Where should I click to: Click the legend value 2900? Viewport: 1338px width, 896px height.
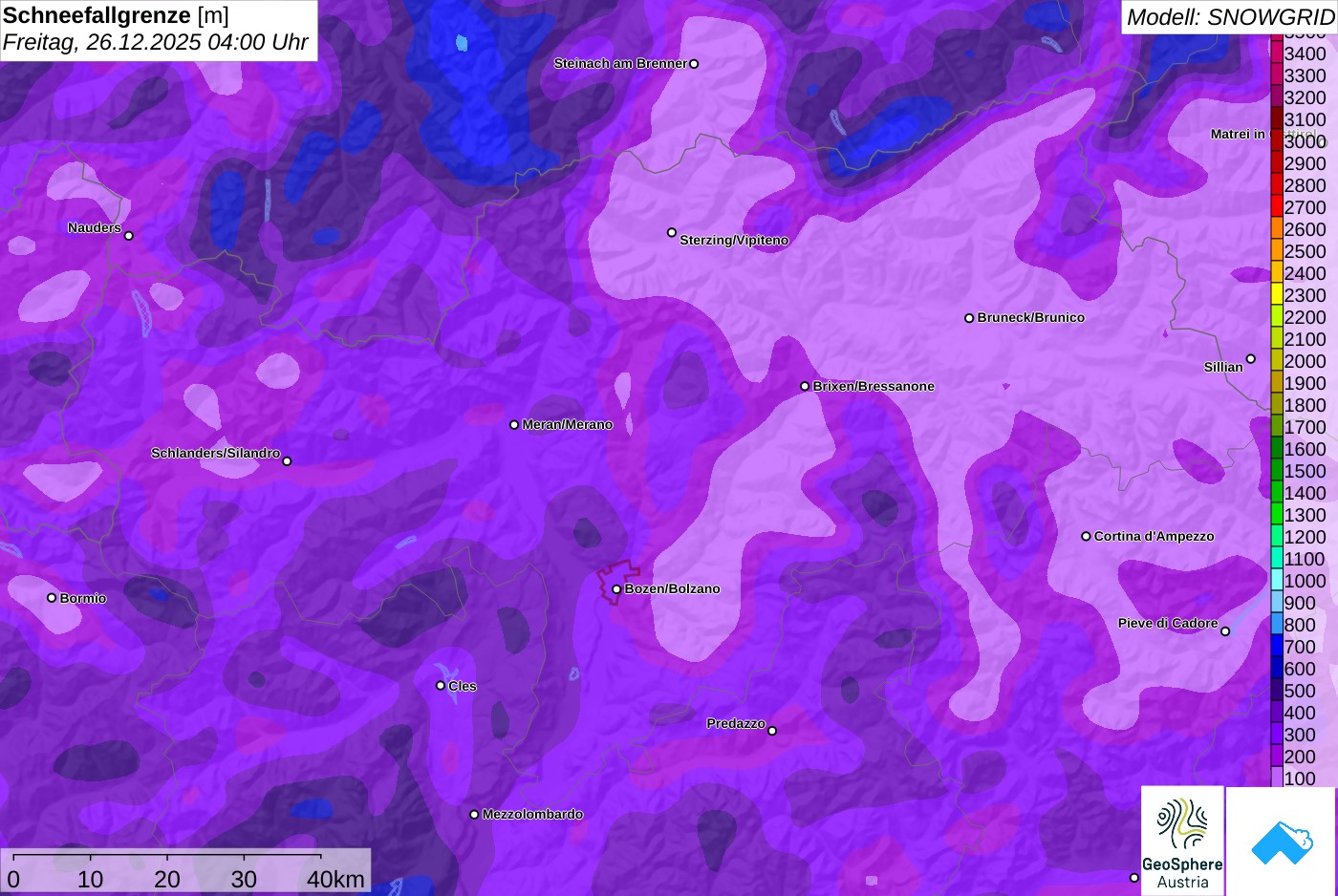click(x=1306, y=163)
